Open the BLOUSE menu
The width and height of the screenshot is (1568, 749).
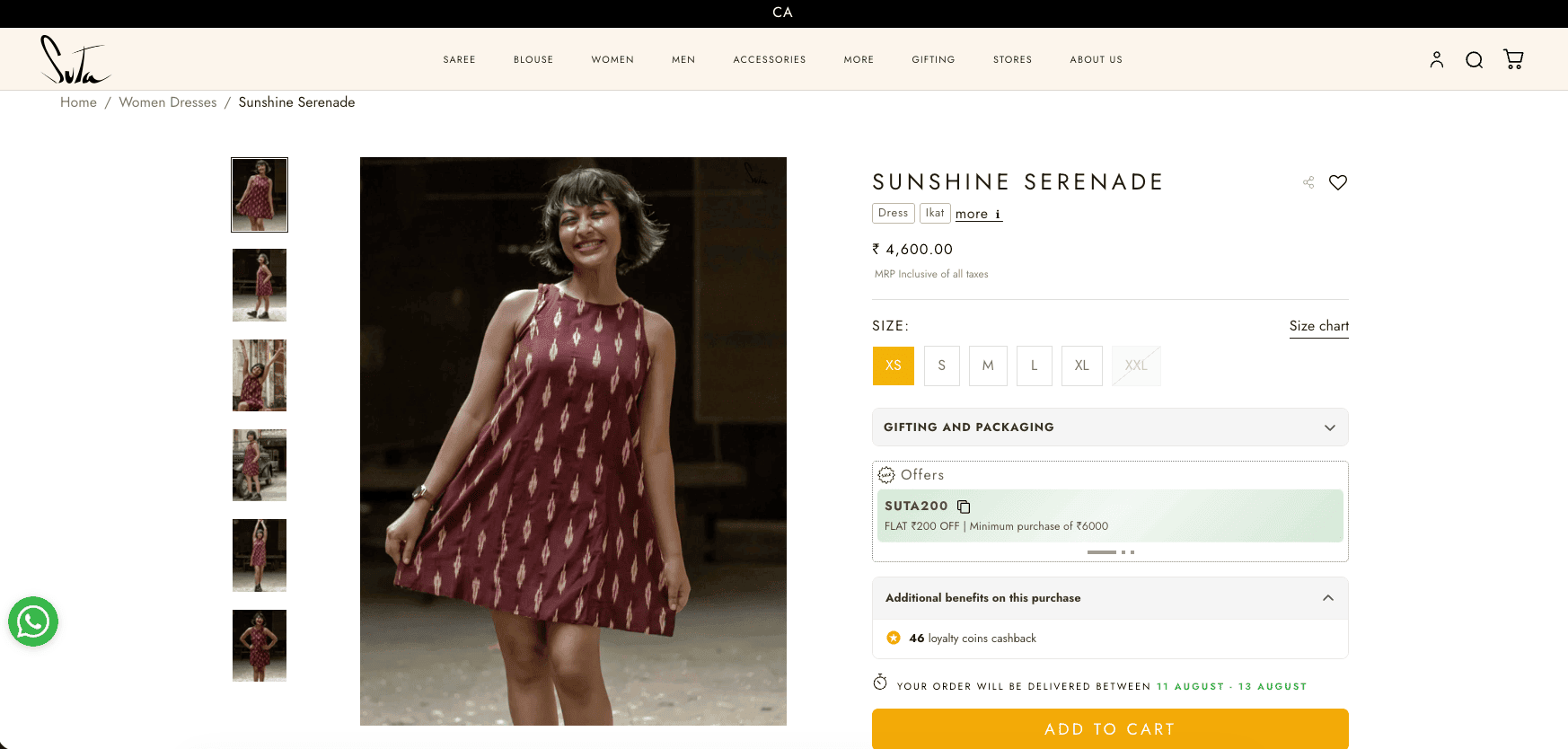click(533, 59)
